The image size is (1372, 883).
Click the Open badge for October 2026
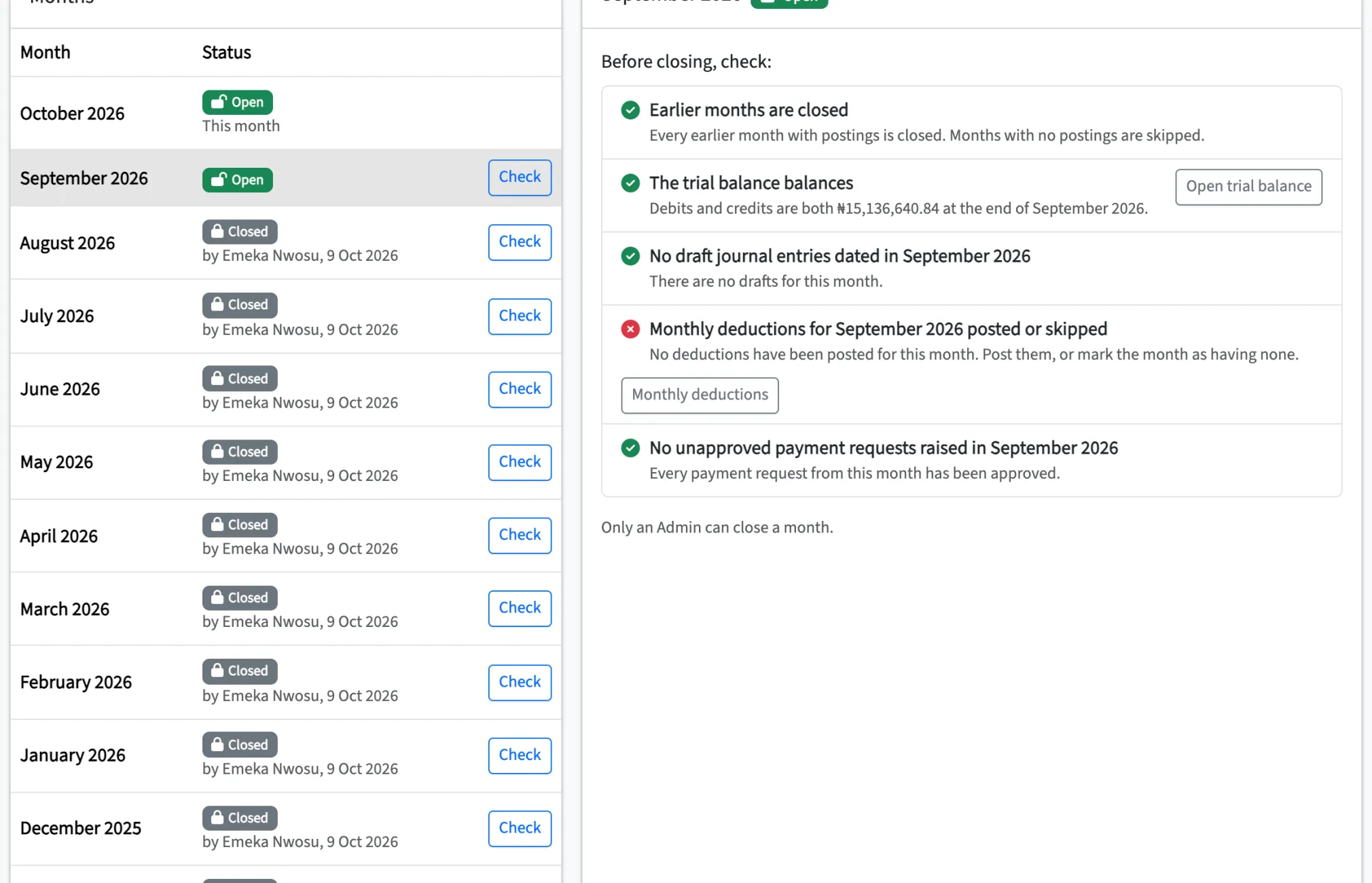[x=237, y=102]
